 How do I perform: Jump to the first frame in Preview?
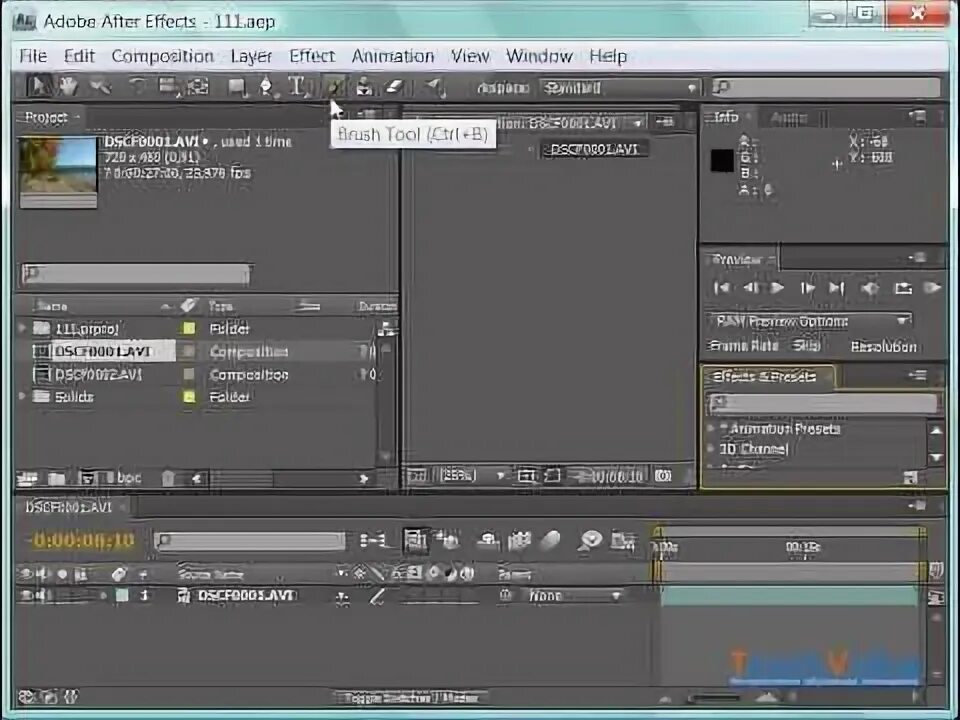pyautogui.click(x=722, y=288)
